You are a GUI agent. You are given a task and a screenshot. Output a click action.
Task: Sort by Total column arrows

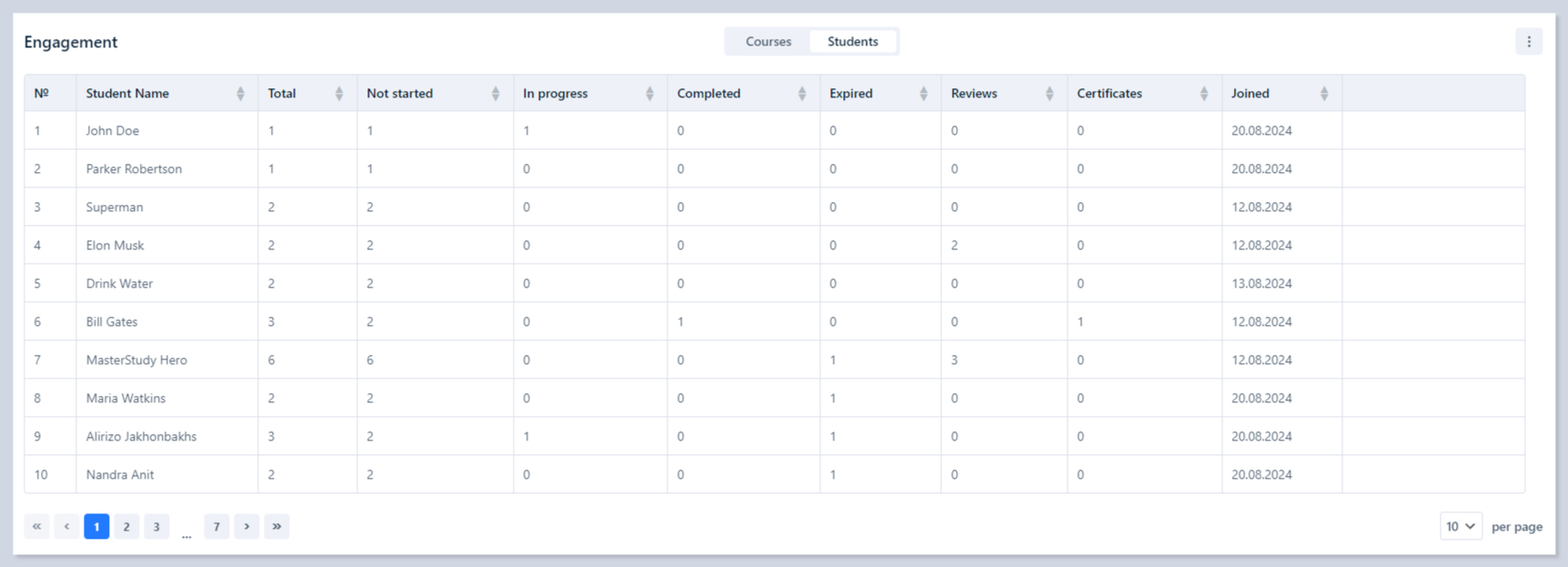pos(338,94)
